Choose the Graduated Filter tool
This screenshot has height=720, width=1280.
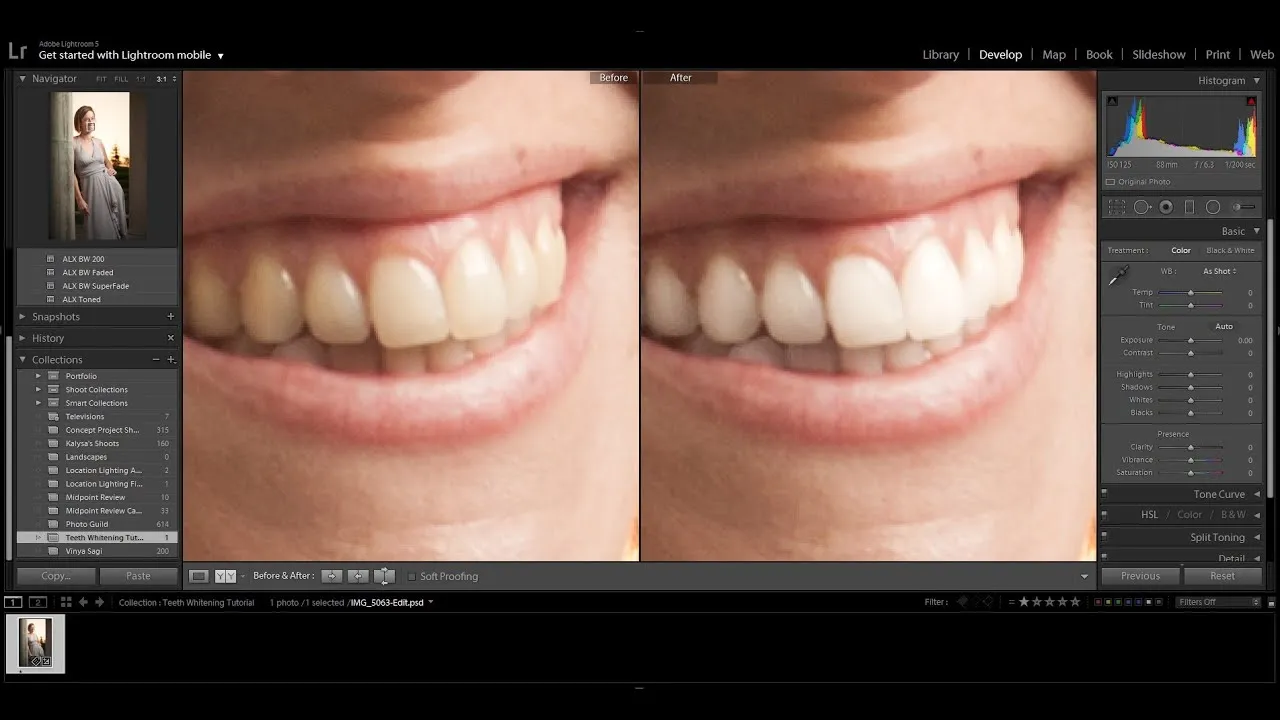[1189, 207]
